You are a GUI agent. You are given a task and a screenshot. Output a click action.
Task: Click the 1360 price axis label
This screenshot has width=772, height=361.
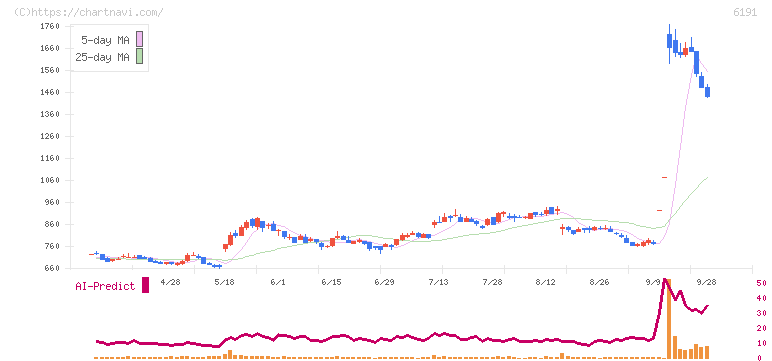[x=50, y=114]
